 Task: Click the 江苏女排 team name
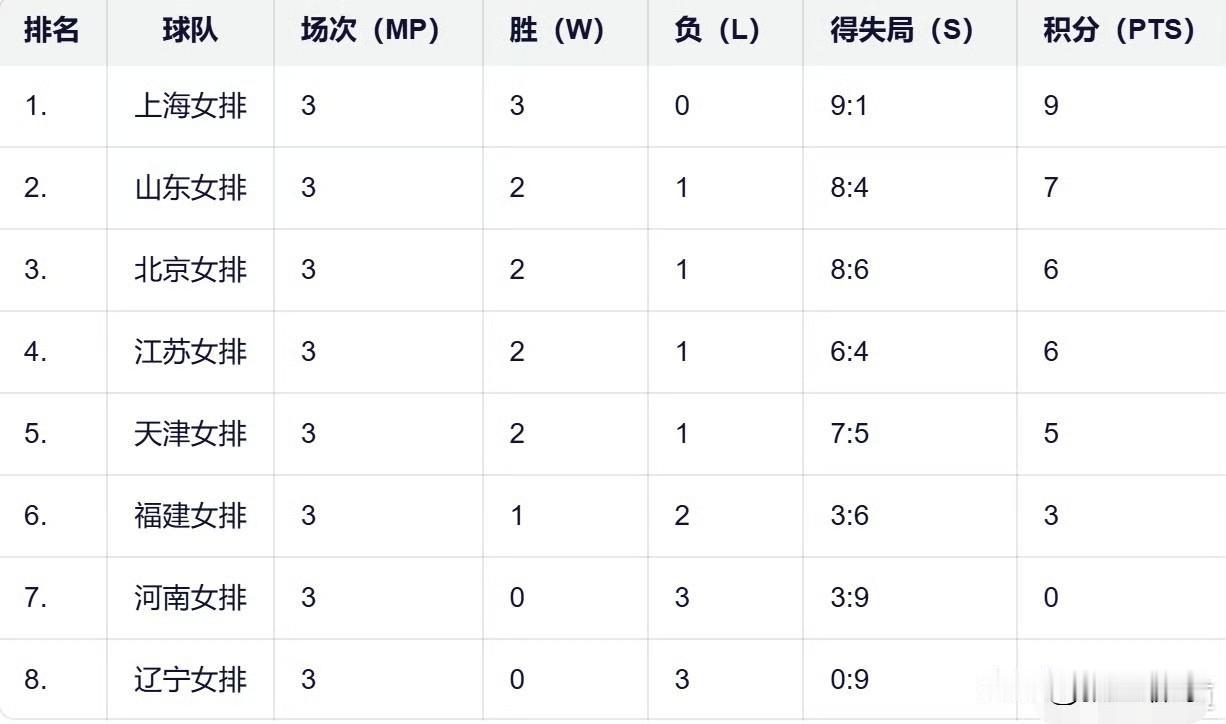pyautogui.click(x=190, y=352)
